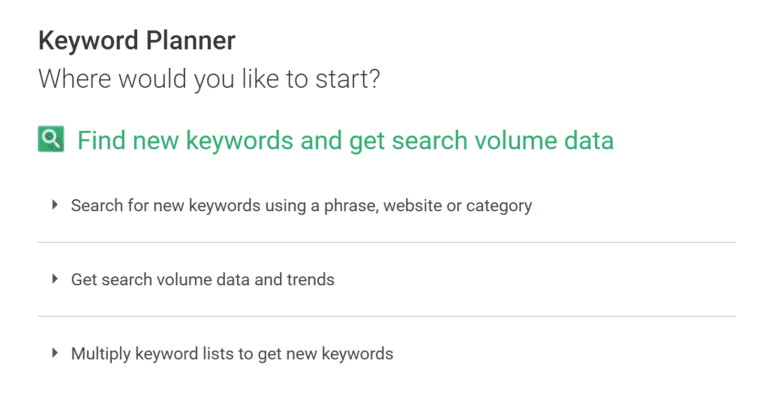Click the word 'trends' in the second option
The image size is (768, 412).
311,280
